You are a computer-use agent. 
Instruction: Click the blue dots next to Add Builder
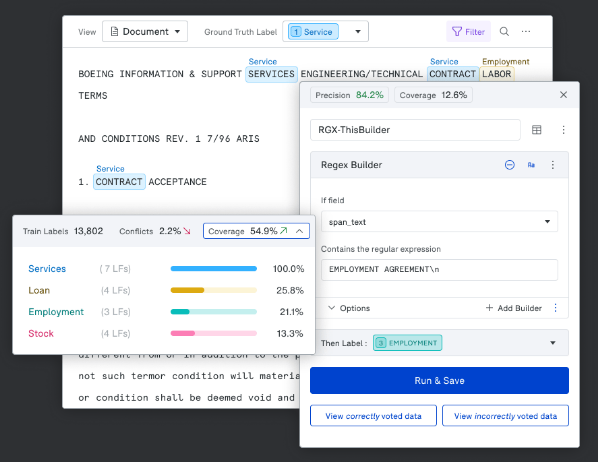point(555,308)
